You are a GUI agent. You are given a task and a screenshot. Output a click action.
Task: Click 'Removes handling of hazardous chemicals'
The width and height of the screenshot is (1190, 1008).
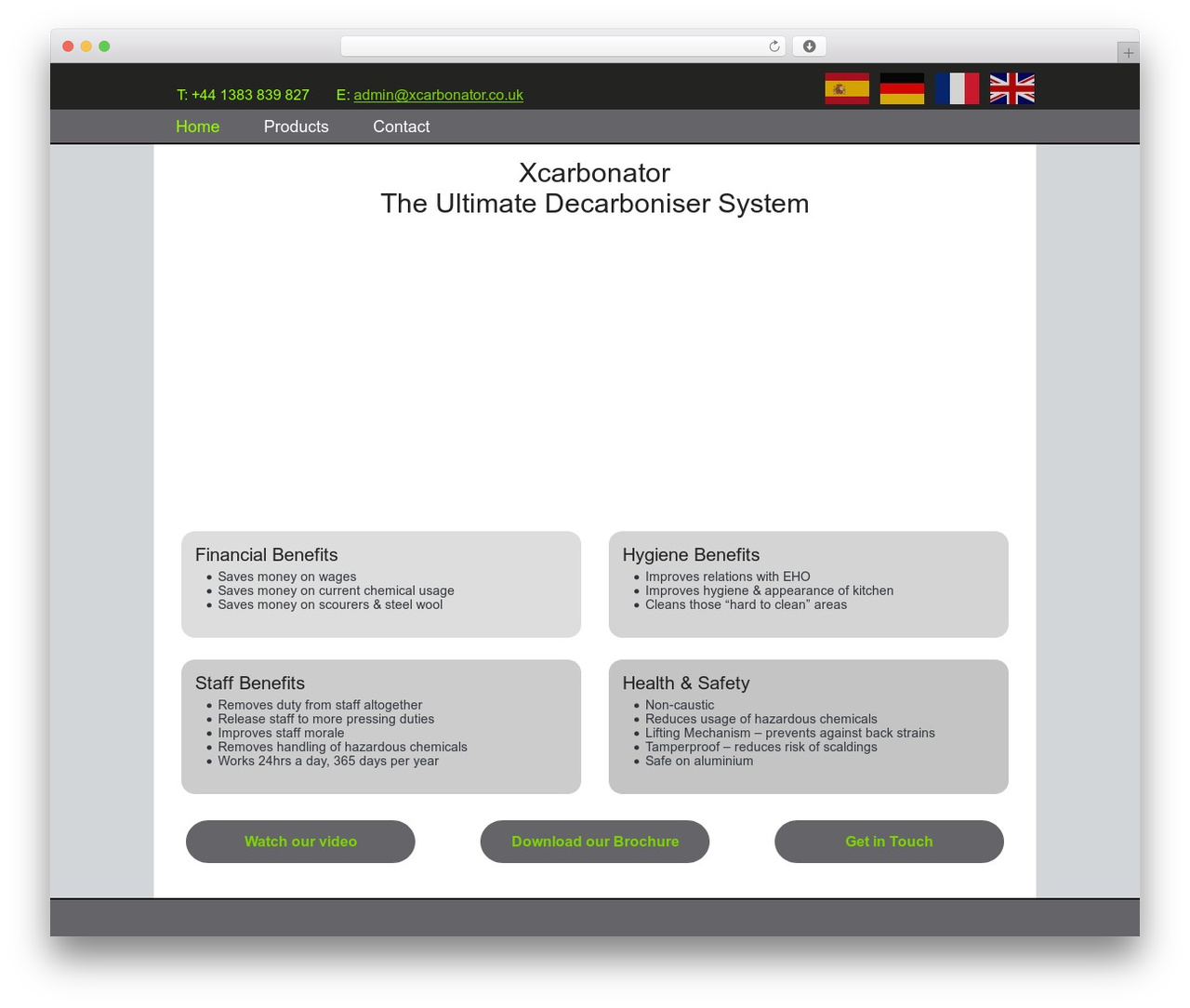(343, 747)
